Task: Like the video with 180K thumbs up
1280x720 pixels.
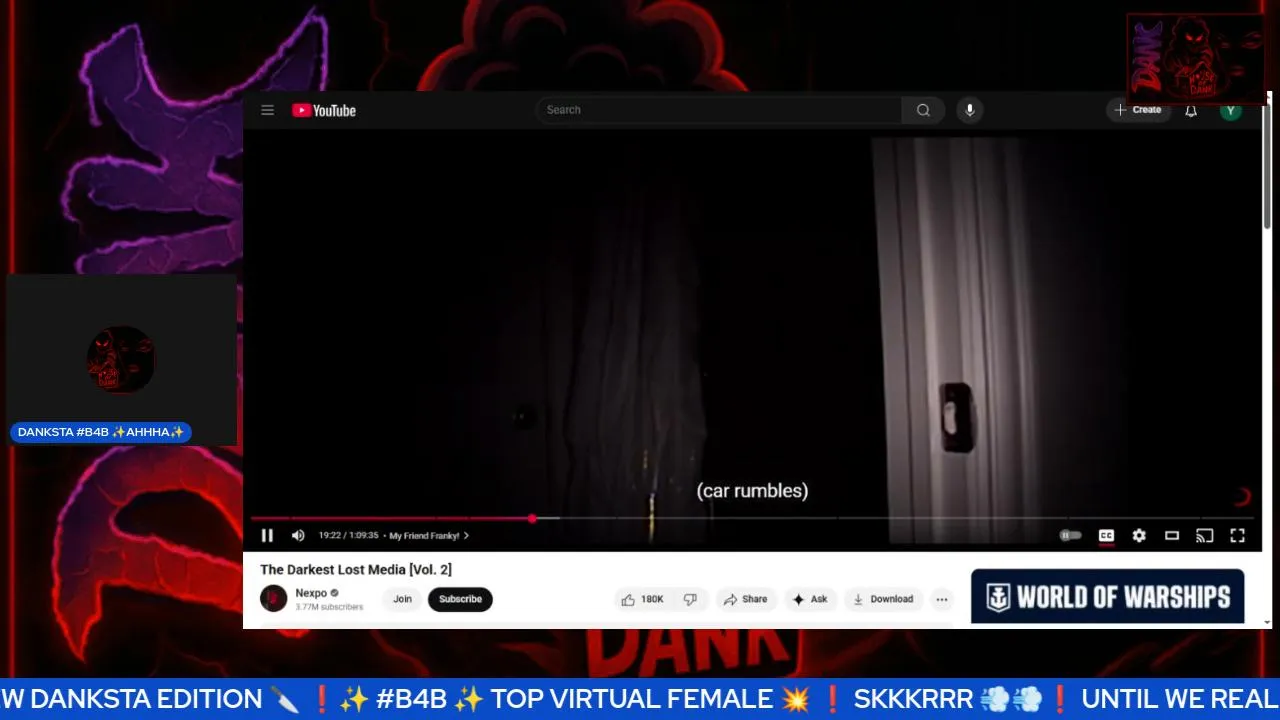Action: coord(642,599)
